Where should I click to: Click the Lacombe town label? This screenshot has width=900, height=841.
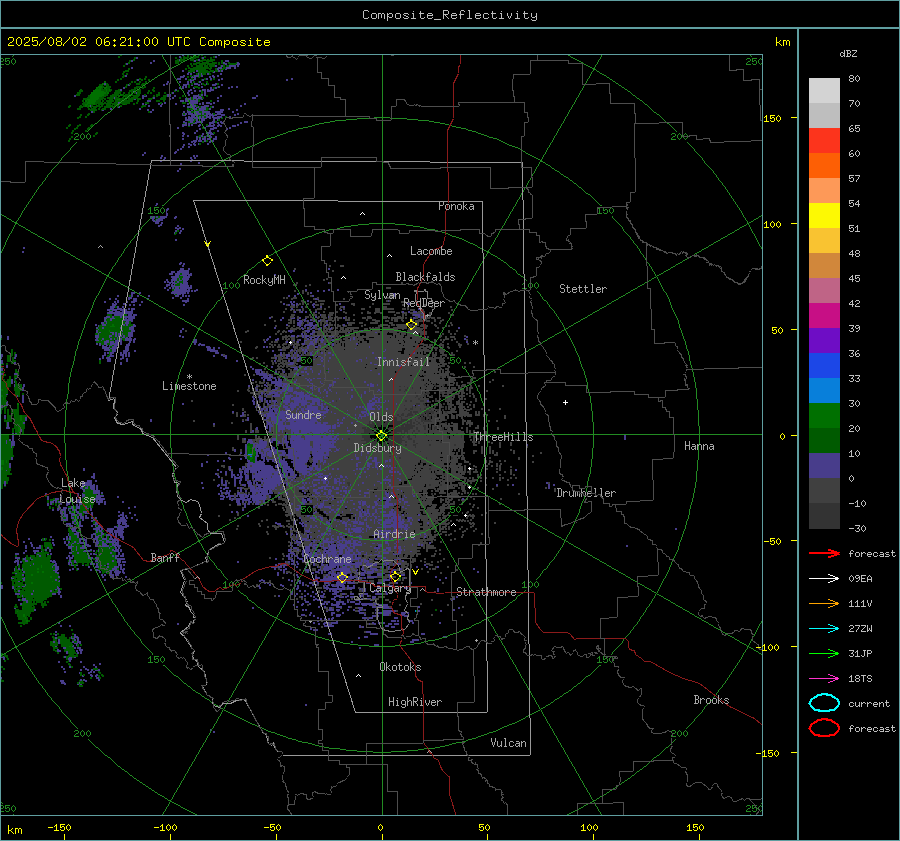(x=431, y=251)
